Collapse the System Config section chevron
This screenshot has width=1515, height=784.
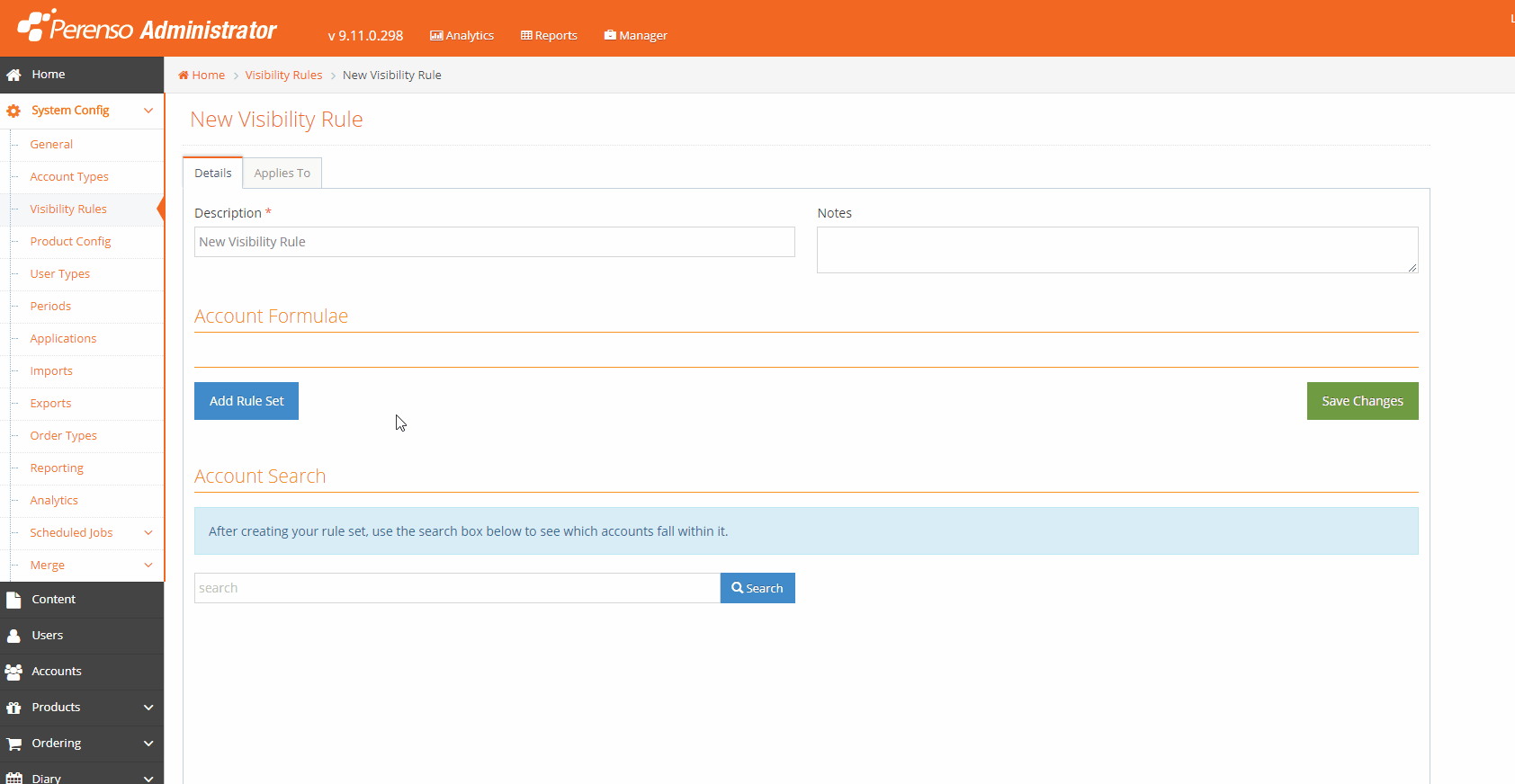point(148,111)
